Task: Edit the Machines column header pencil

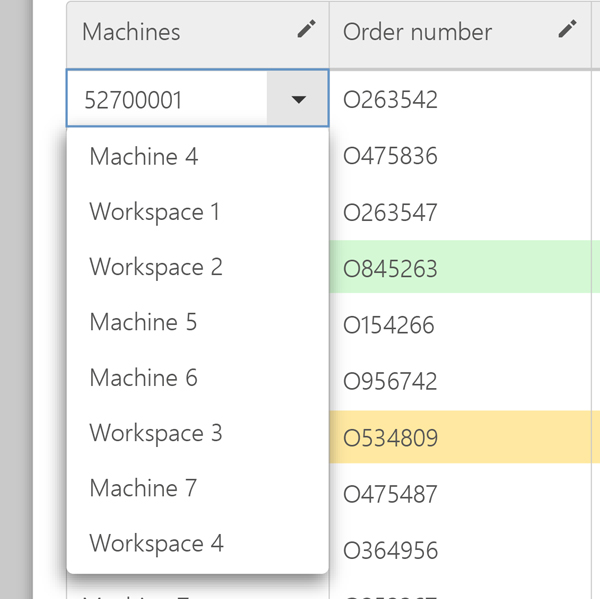Action: click(307, 29)
